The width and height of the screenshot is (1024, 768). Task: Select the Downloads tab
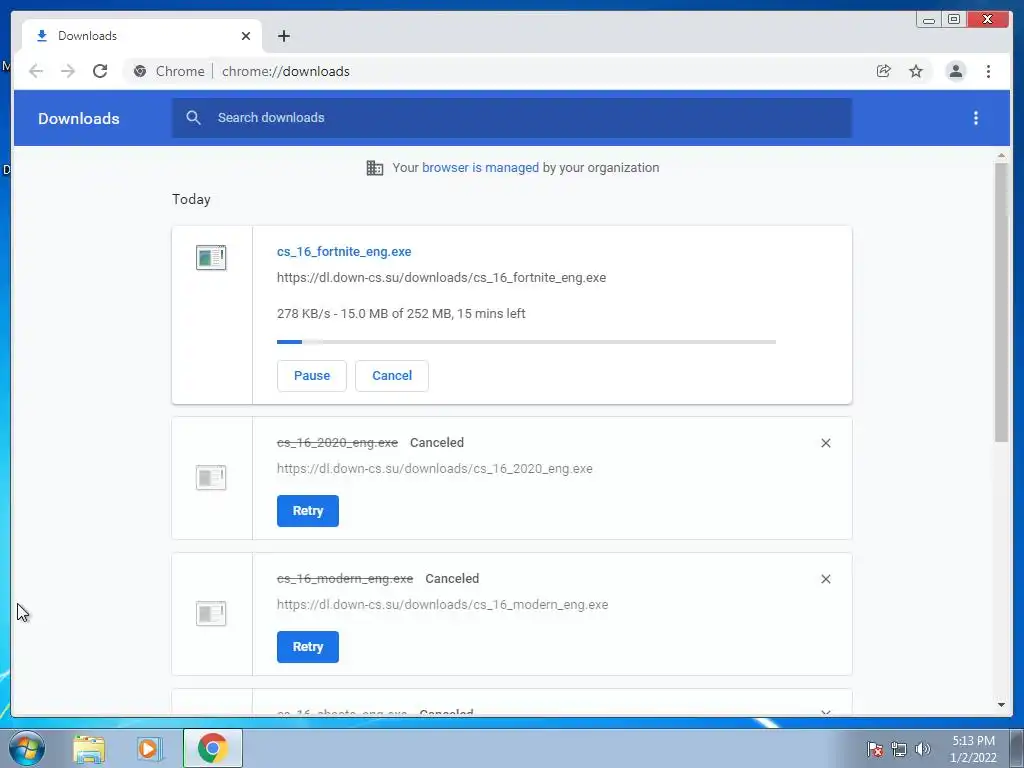pyautogui.click(x=142, y=36)
